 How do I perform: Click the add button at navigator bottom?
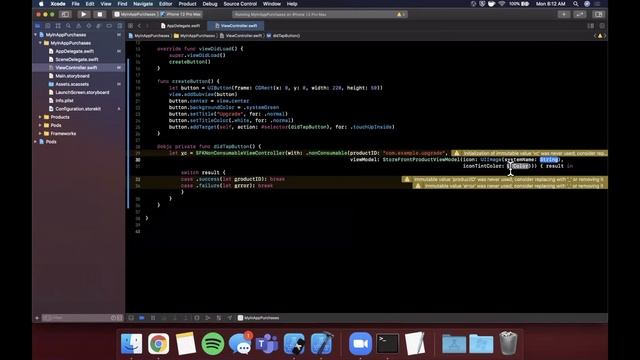tap(37, 318)
